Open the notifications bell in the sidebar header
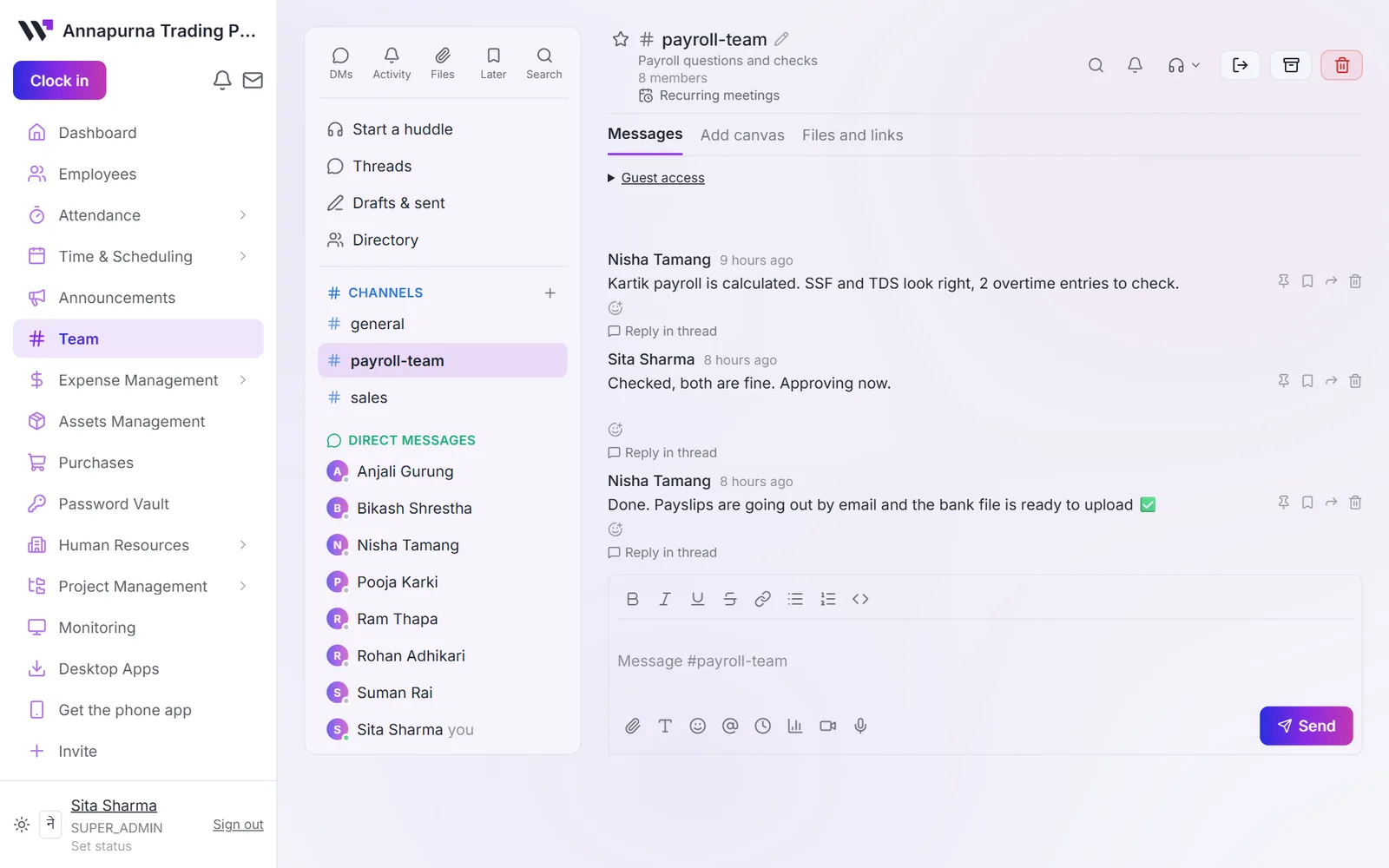This screenshot has width=1389, height=868. point(222,81)
